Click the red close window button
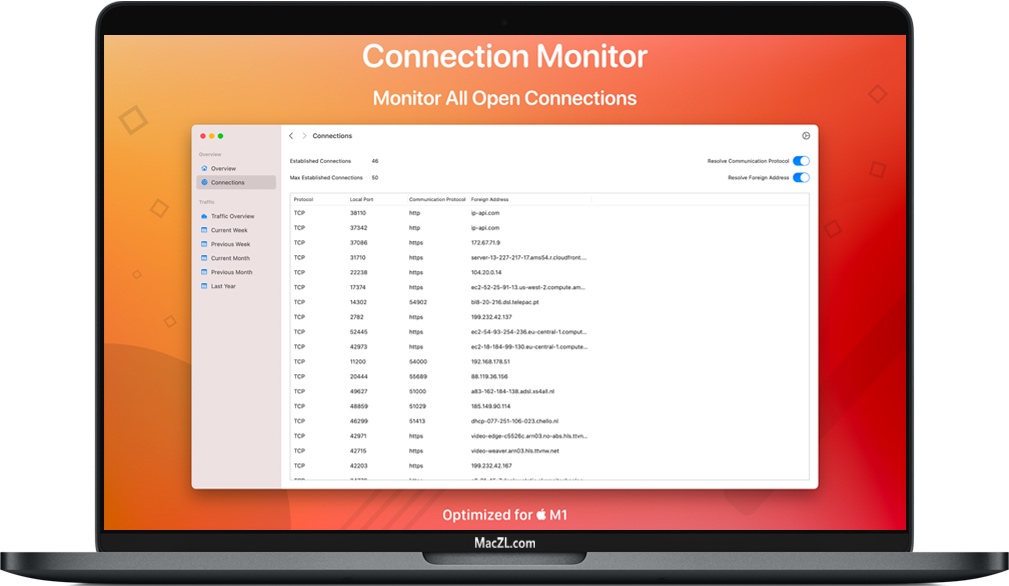1009x586 pixels. [x=203, y=136]
